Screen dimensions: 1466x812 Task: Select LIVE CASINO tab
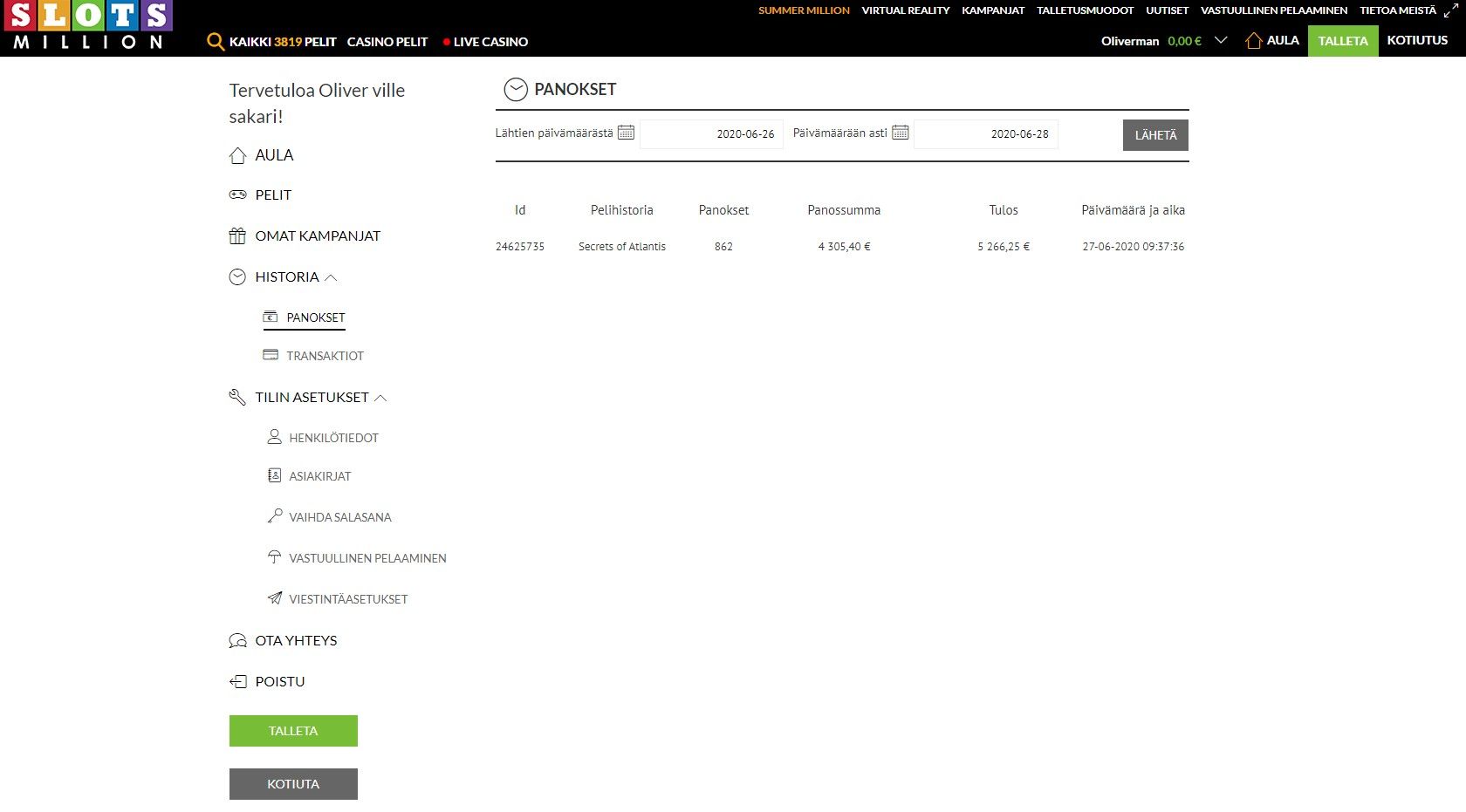pos(490,42)
